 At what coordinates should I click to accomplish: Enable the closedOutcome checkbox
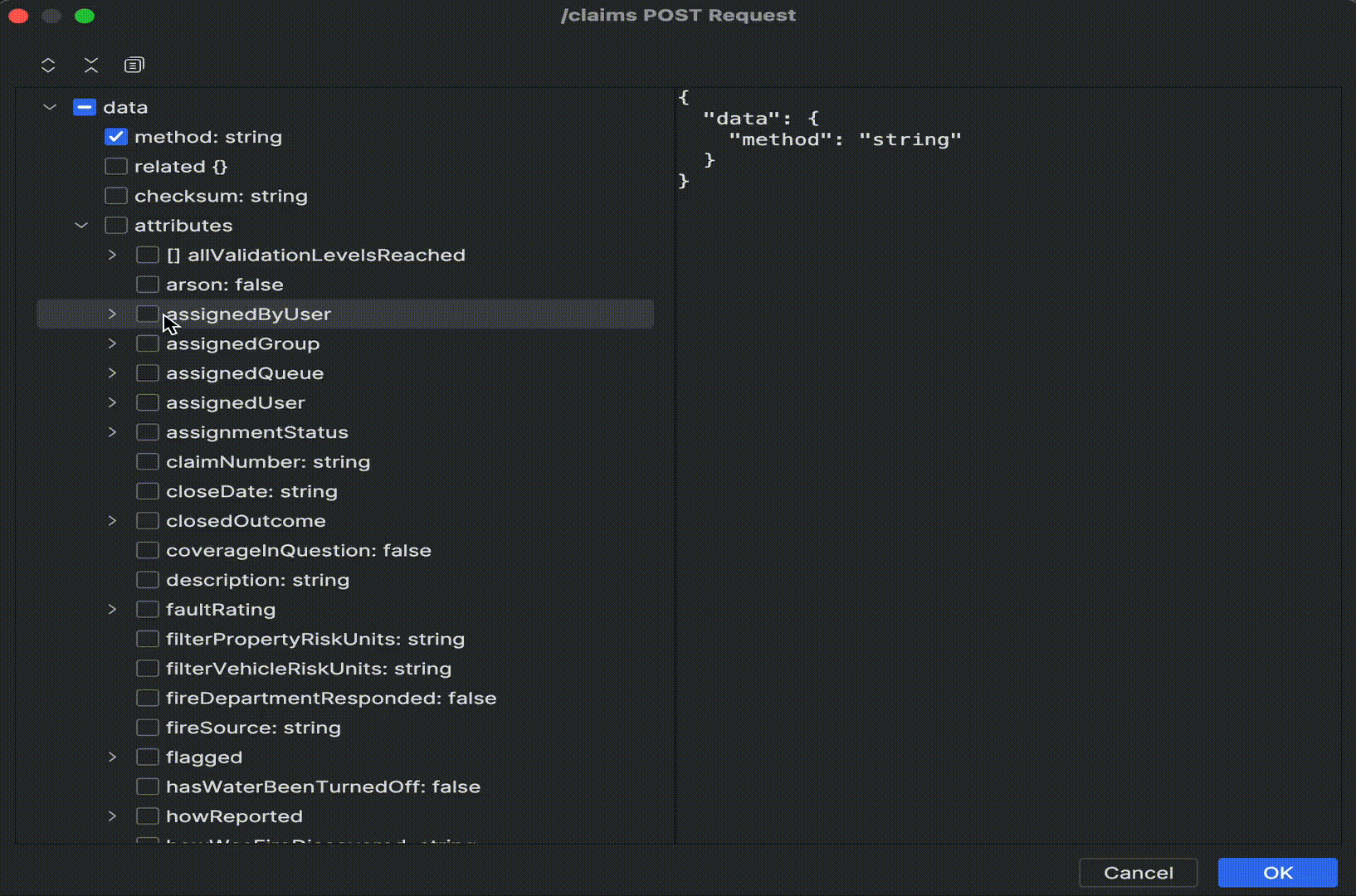148,521
